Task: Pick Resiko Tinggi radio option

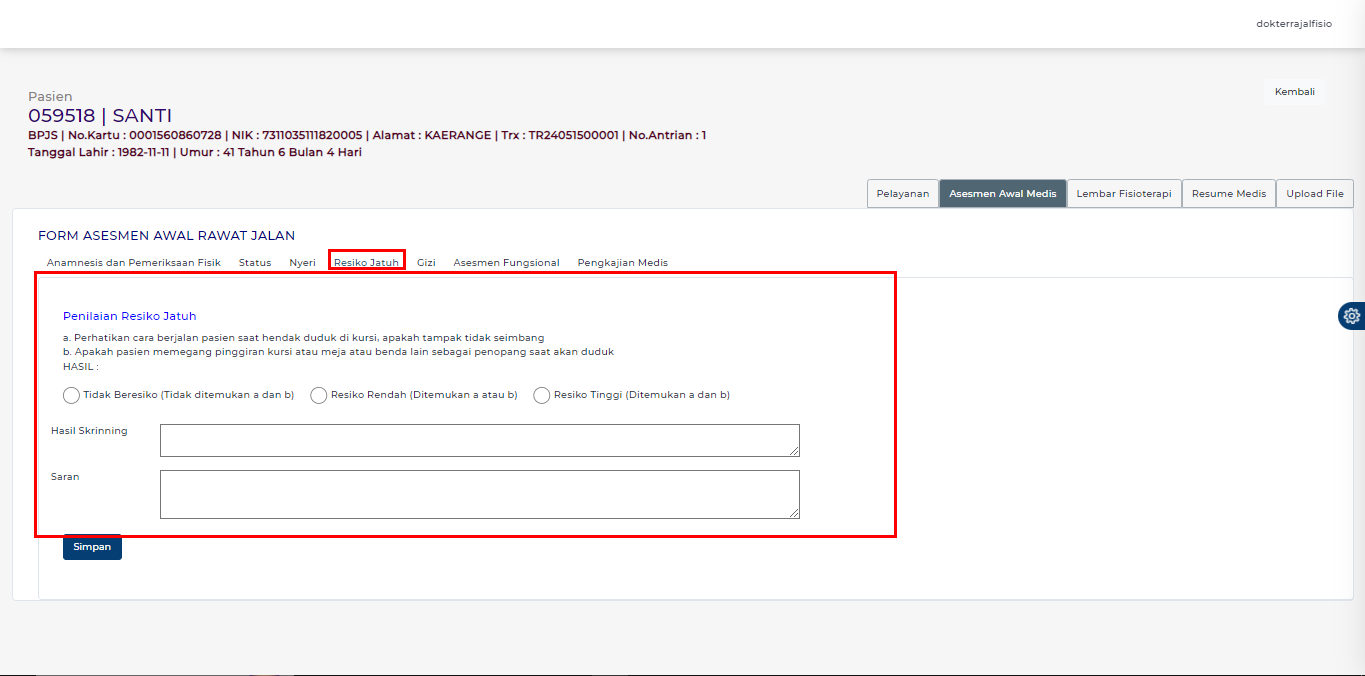Action: (x=542, y=395)
